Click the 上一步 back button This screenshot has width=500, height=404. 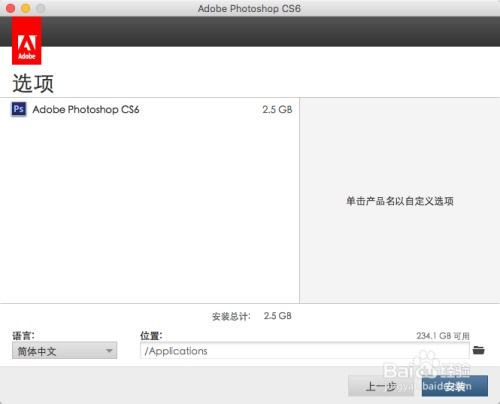[x=381, y=386]
